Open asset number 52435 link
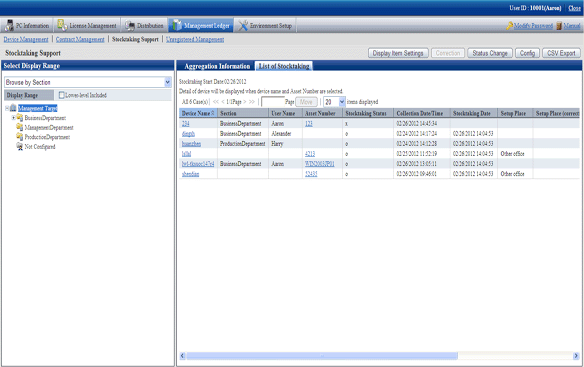 pos(311,174)
